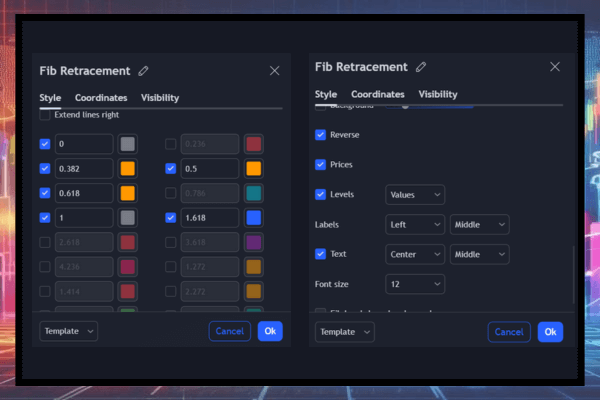
Task: Switch to Coordinates tab in the left dialog
Action: click(x=100, y=98)
